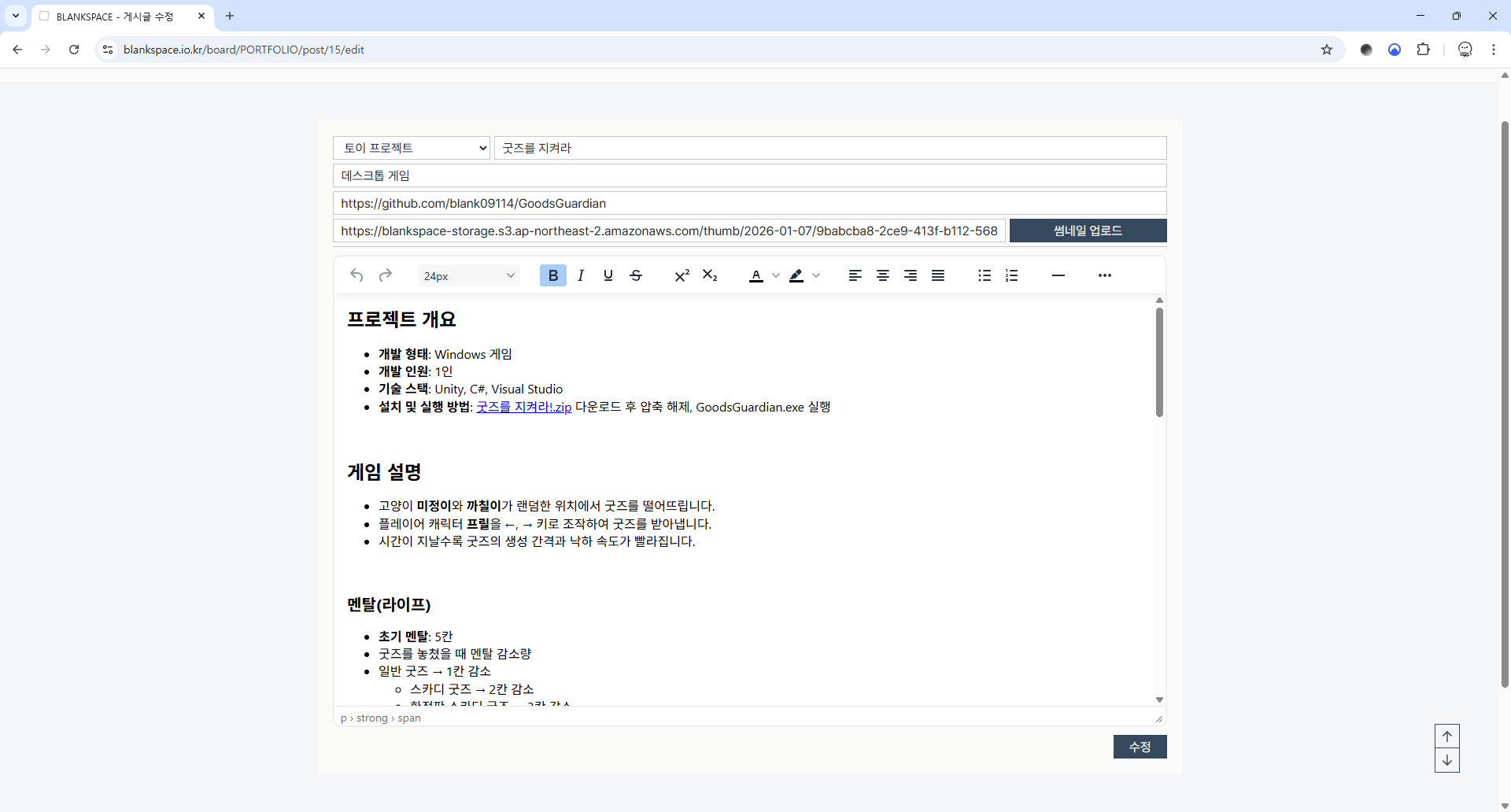Insert a bullet list
Screen dimensions: 1511x812
click(x=984, y=275)
